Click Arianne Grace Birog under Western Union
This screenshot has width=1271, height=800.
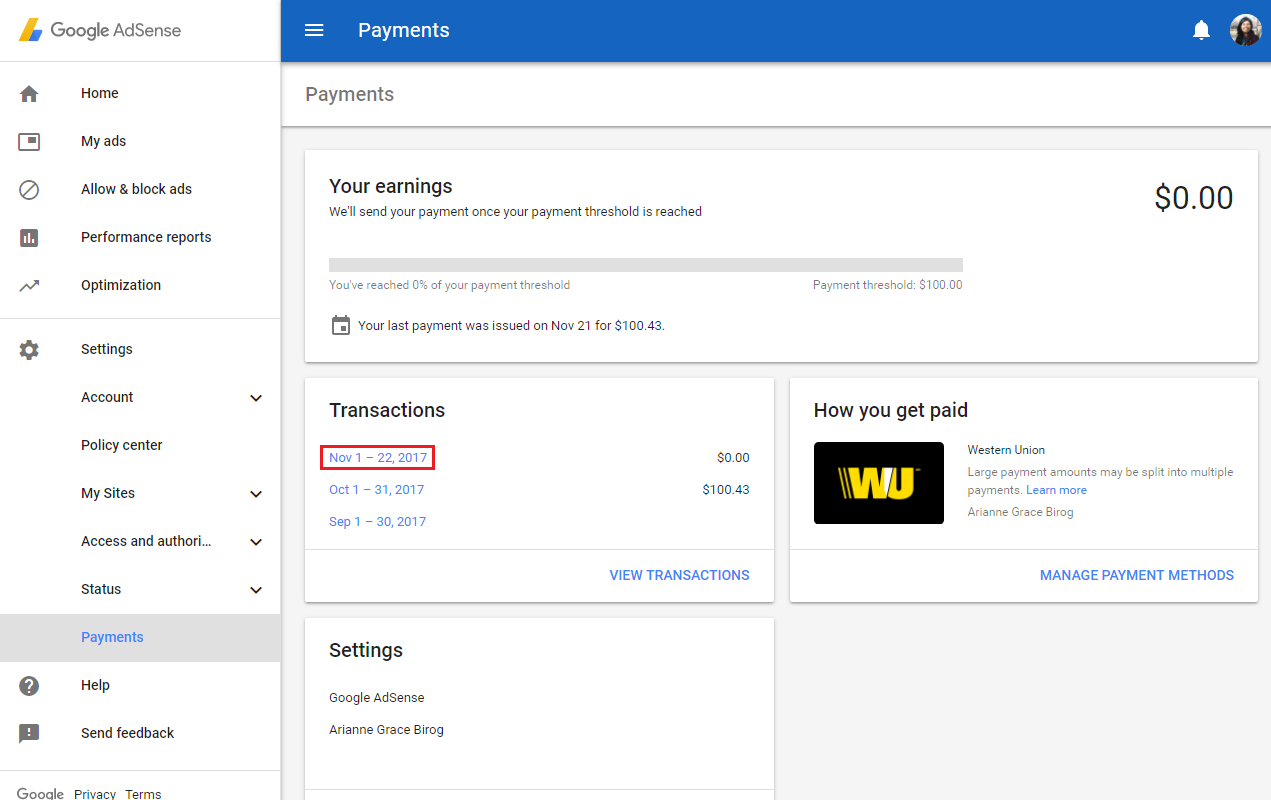point(1021,512)
